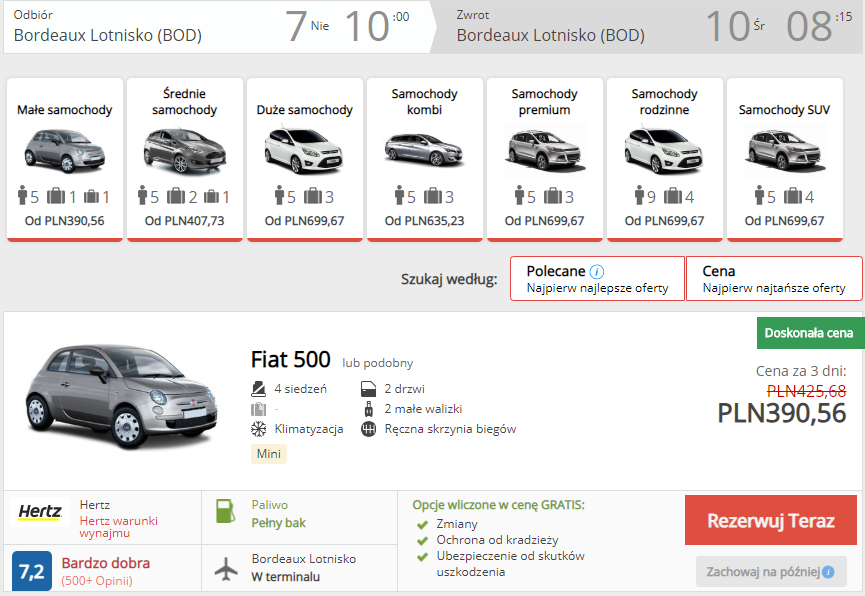Click the greyed large luggage icon

coord(258,409)
